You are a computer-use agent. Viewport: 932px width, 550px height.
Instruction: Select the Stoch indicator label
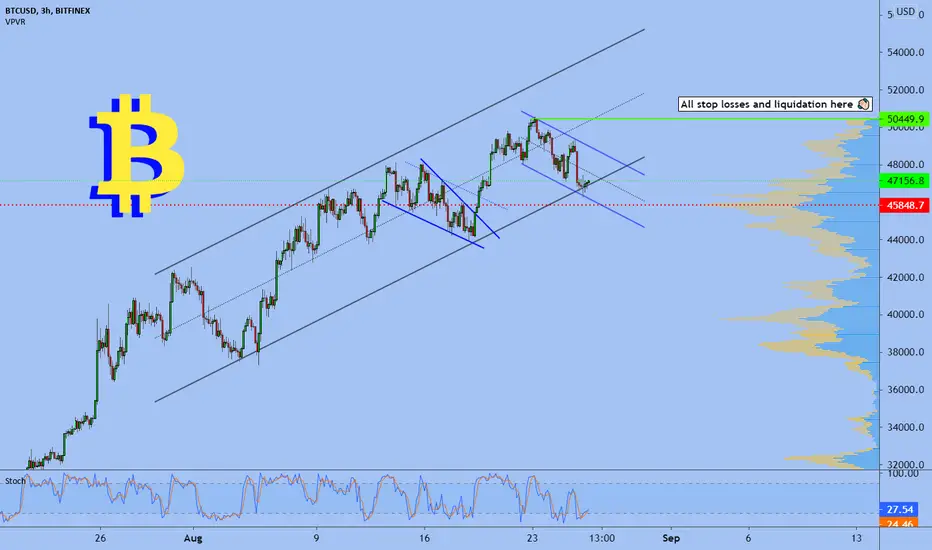[x=15, y=480]
